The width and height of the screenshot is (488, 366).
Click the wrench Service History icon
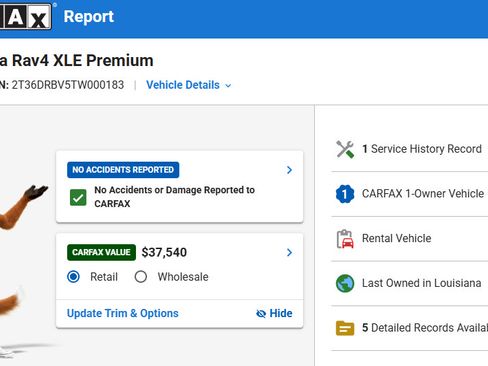click(x=345, y=149)
